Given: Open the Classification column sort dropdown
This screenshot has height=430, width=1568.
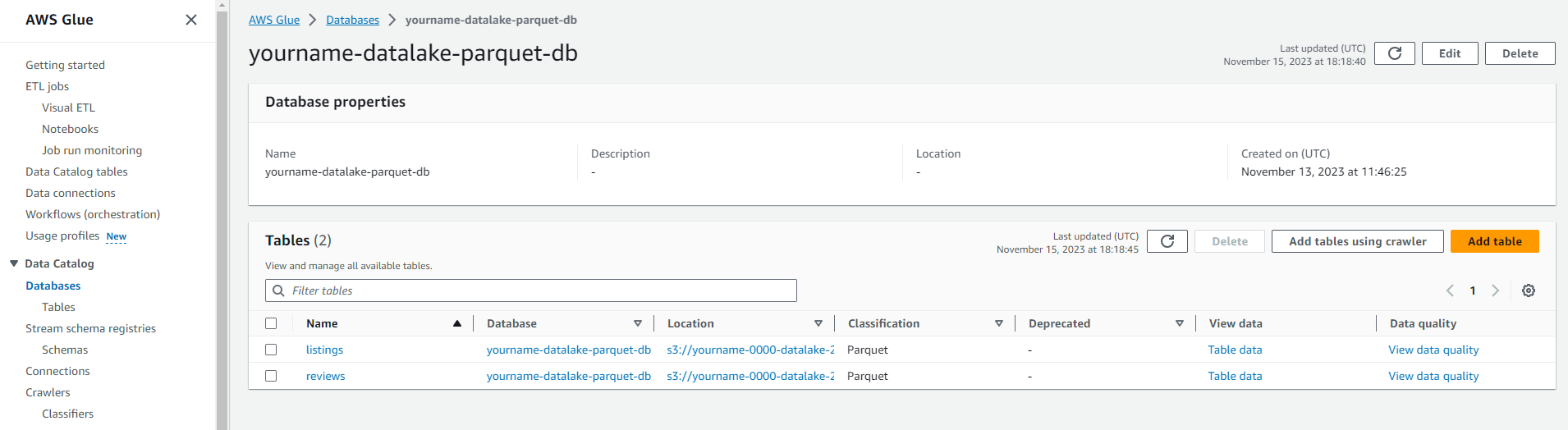Looking at the screenshot, I should click(999, 323).
